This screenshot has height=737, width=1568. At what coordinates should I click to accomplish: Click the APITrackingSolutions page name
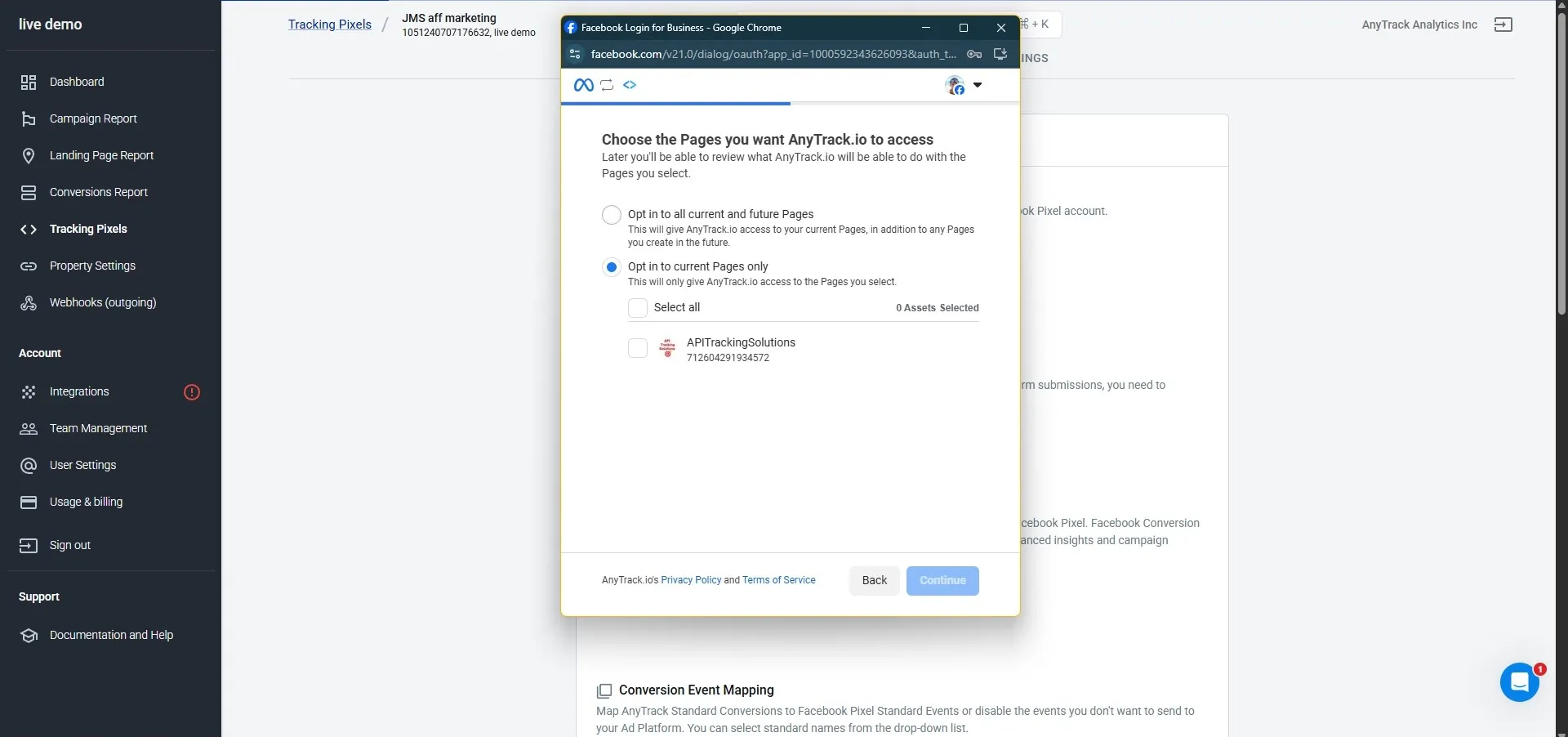(741, 342)
